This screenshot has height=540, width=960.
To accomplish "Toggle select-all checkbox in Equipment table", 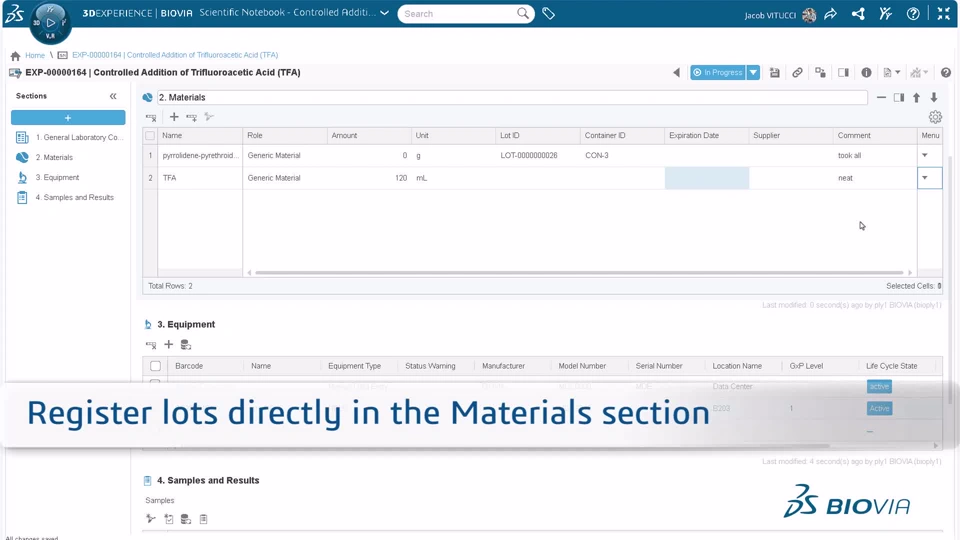I will (x=156, y=366).
